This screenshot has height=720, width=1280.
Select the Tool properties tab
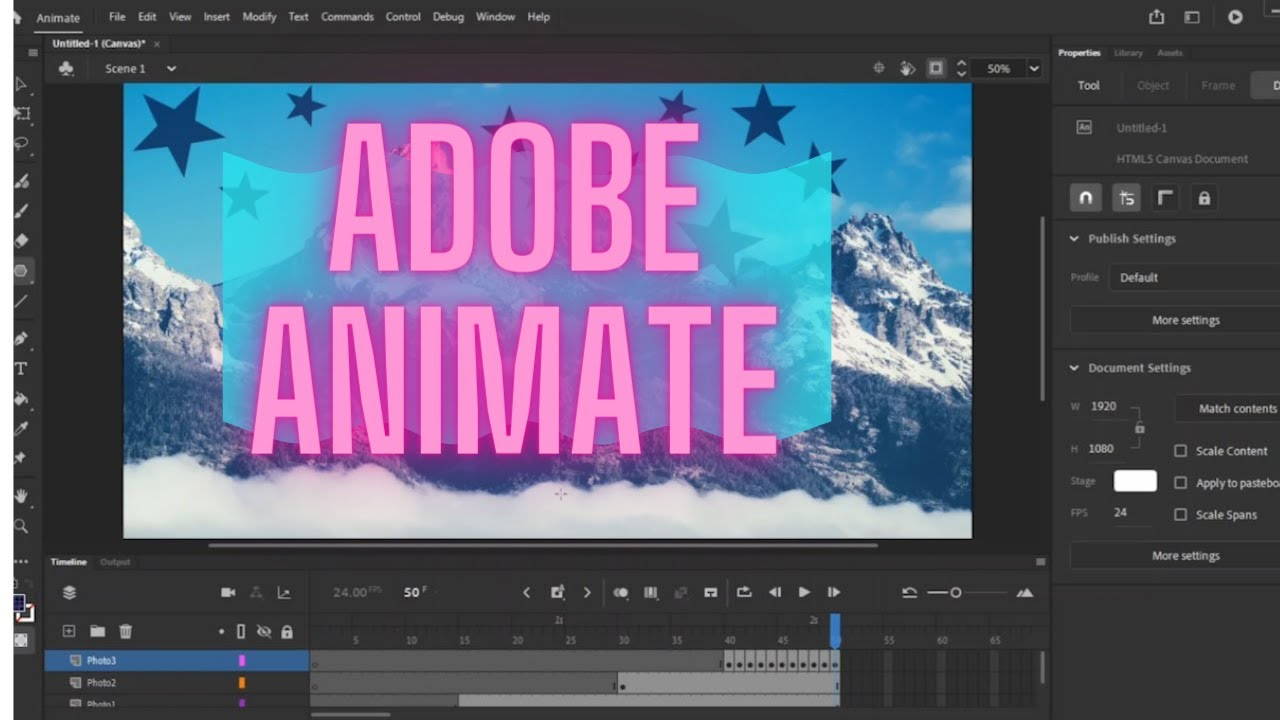(1089, 86)
